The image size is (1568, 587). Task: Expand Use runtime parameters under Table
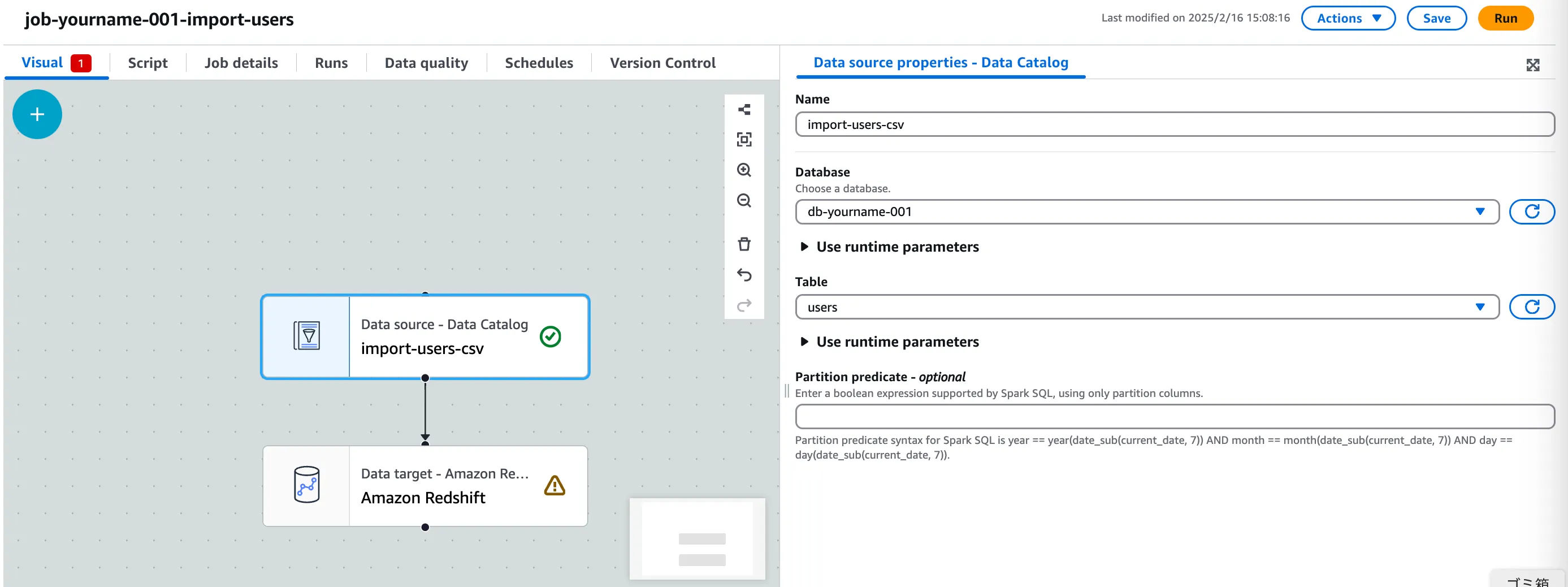tap(896, 342)
